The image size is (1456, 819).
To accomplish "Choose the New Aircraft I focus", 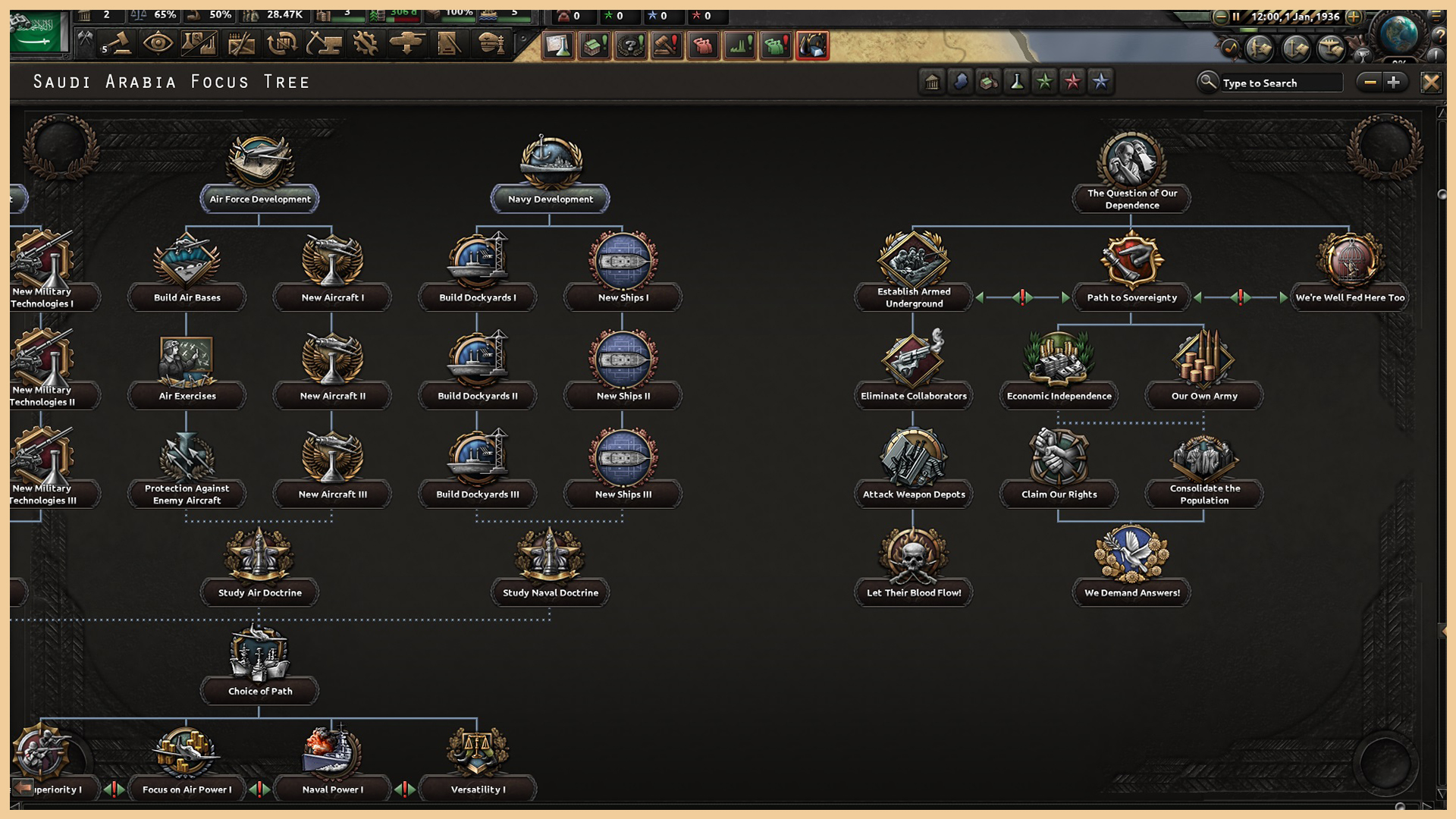I will pyautogui.click(x=332, y=271).
